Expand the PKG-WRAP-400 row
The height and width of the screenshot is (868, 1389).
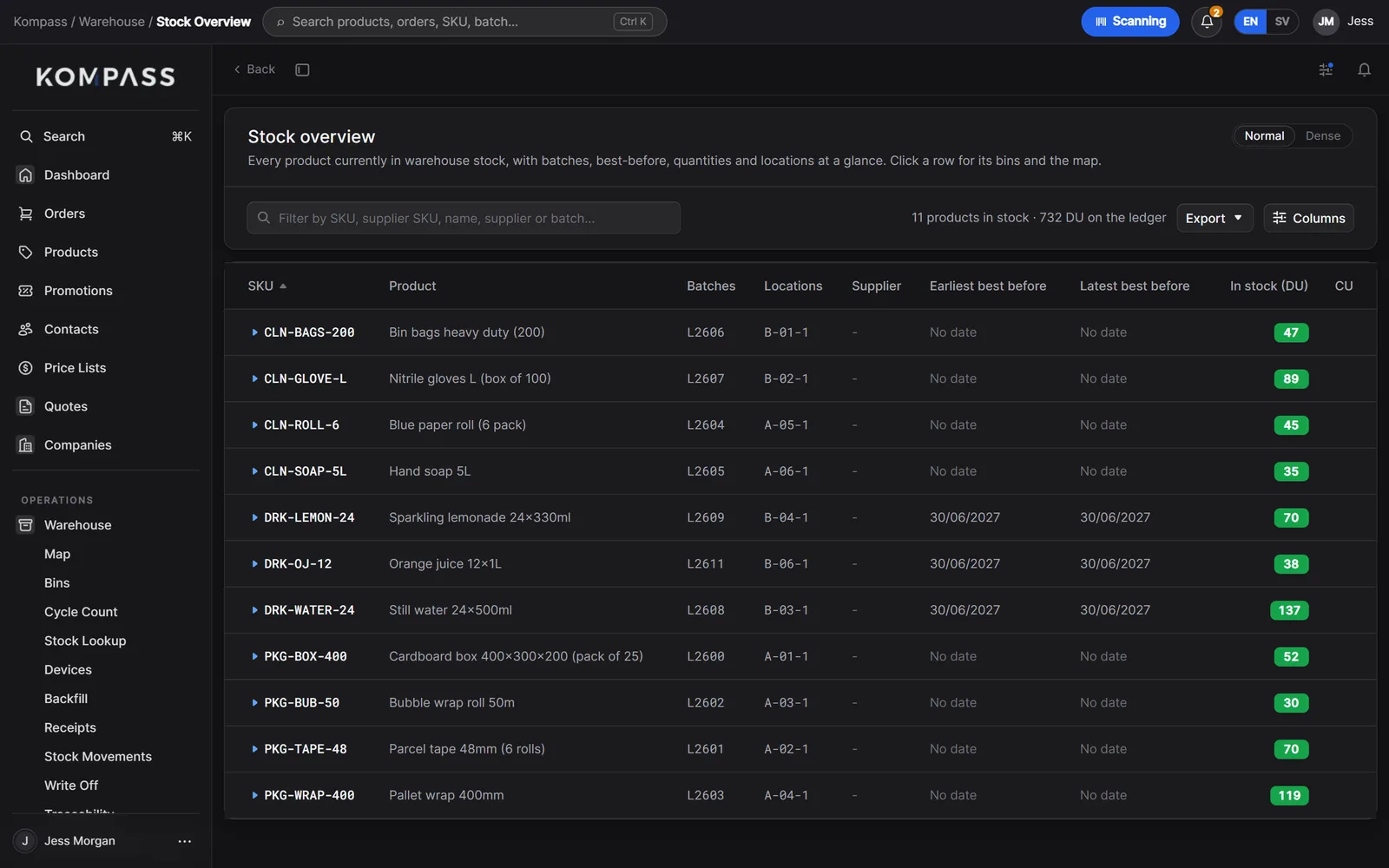[x=254, y=795]
